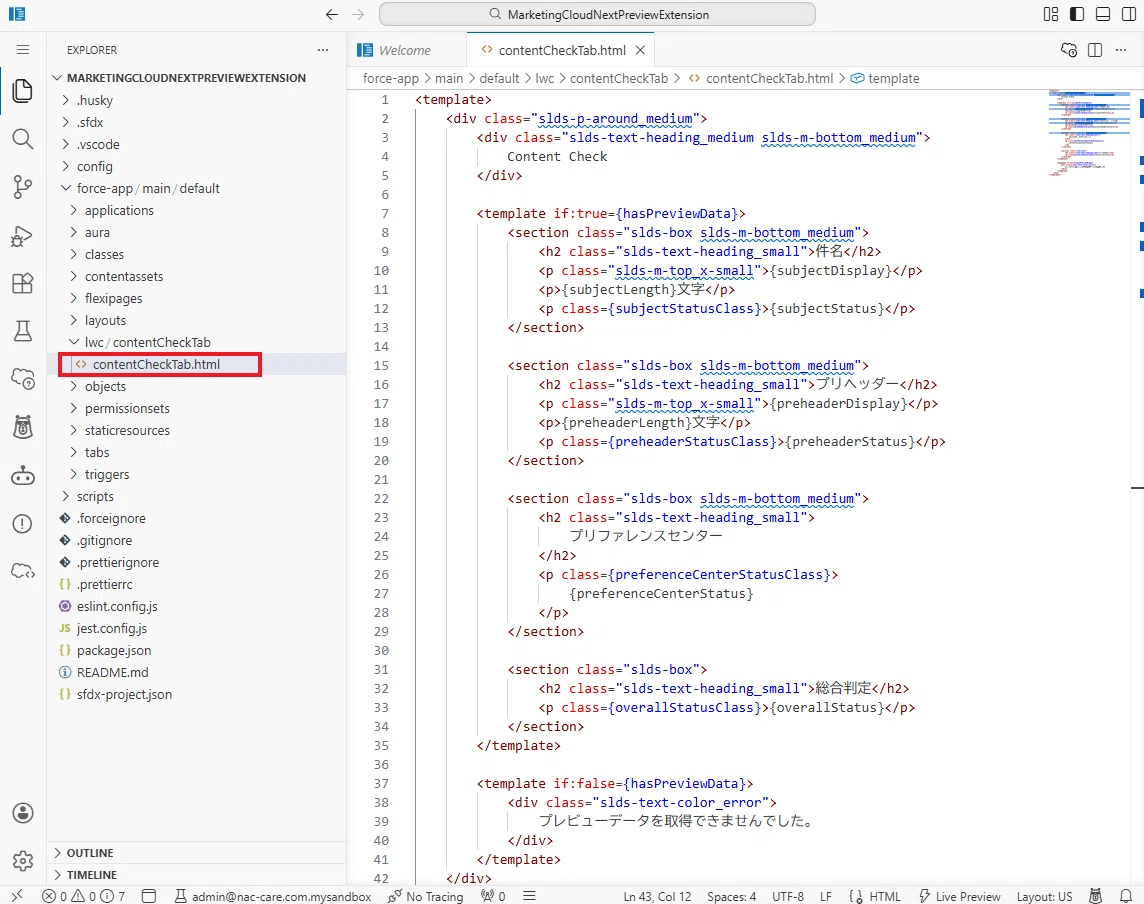
Task: Expand the .husky folder
Action: [196, 101]
